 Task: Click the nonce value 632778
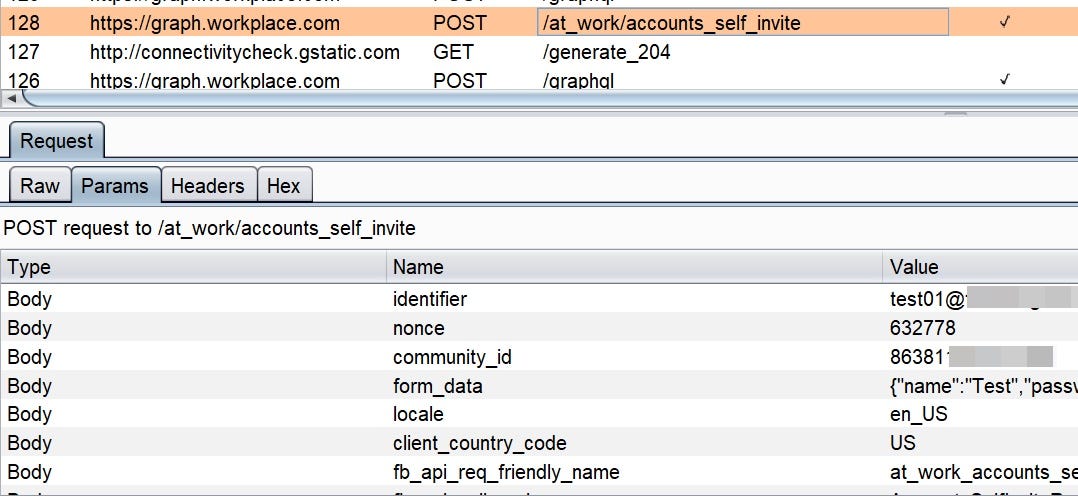click(x=923, y=328)
